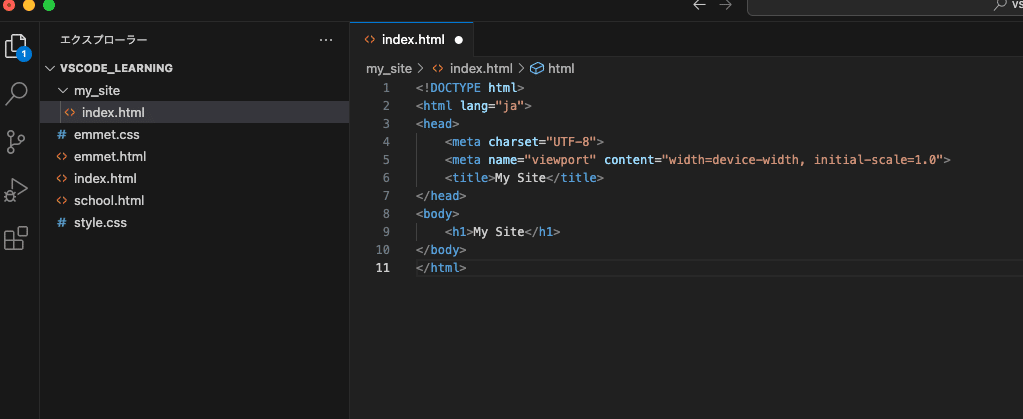
Task: Click index.html in the breadcrumb
Action: [x=481, y=68]
